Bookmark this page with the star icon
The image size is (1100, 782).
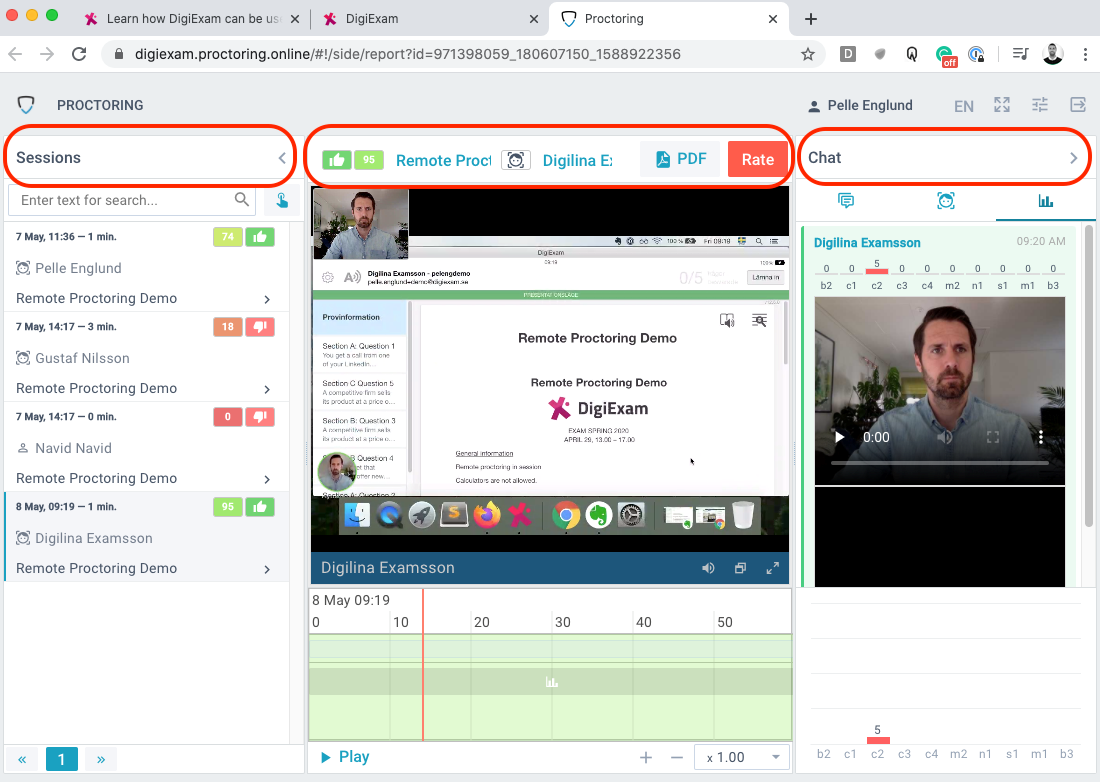pos(807,55)
